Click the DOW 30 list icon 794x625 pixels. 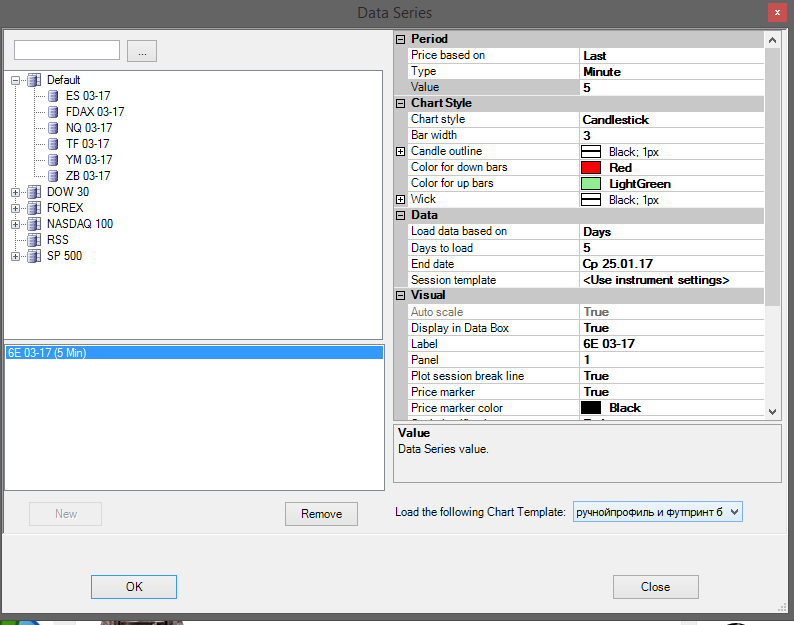coord(34,192)
